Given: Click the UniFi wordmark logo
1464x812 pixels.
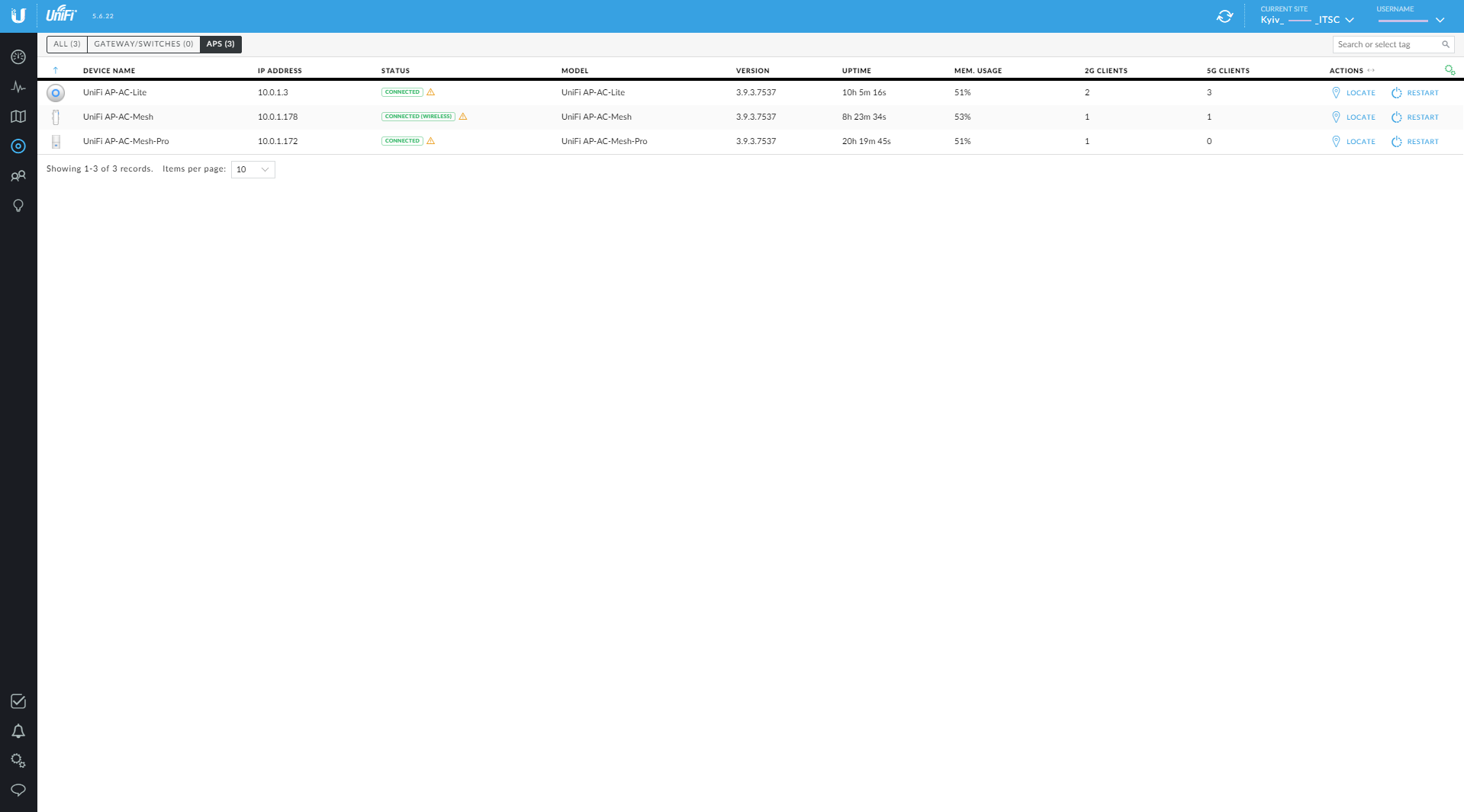Looking at the screenshot, I should [61, 14].
